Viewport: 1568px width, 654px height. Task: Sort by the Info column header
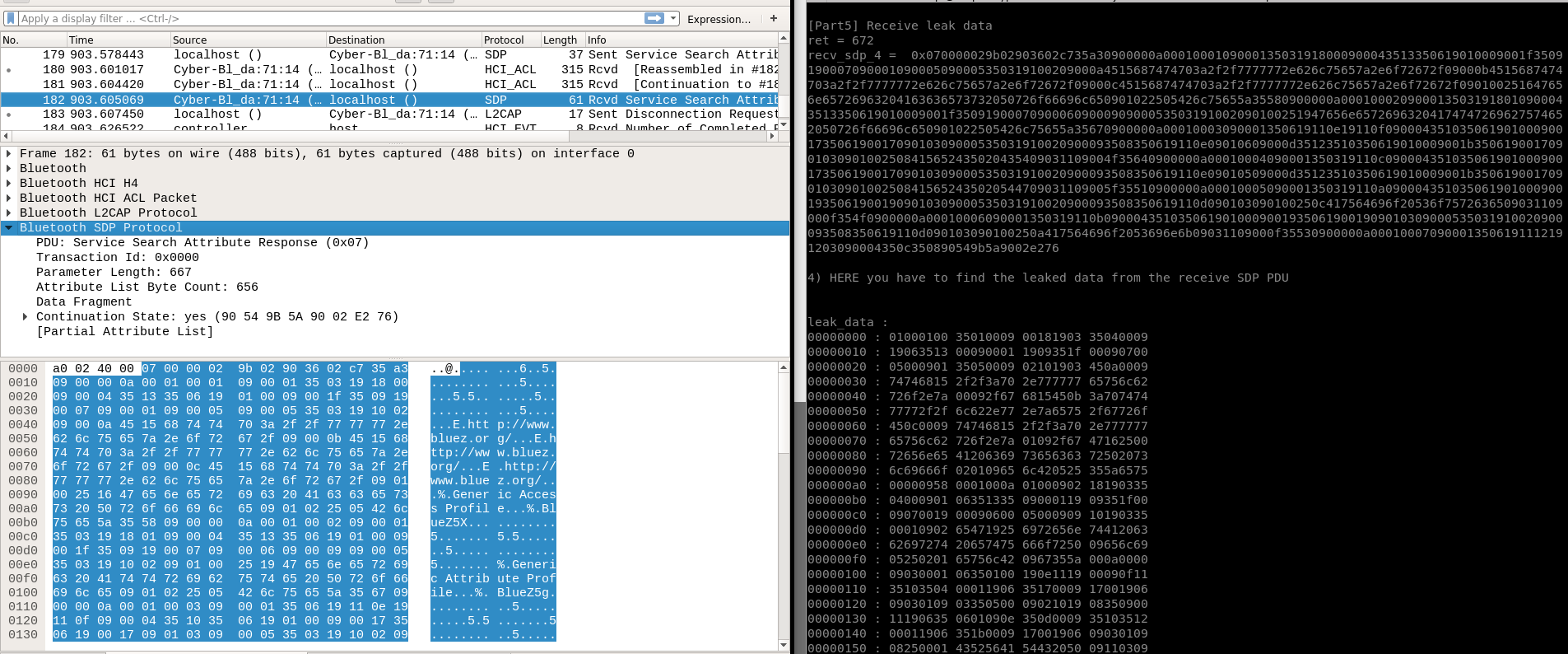(681, 40)
